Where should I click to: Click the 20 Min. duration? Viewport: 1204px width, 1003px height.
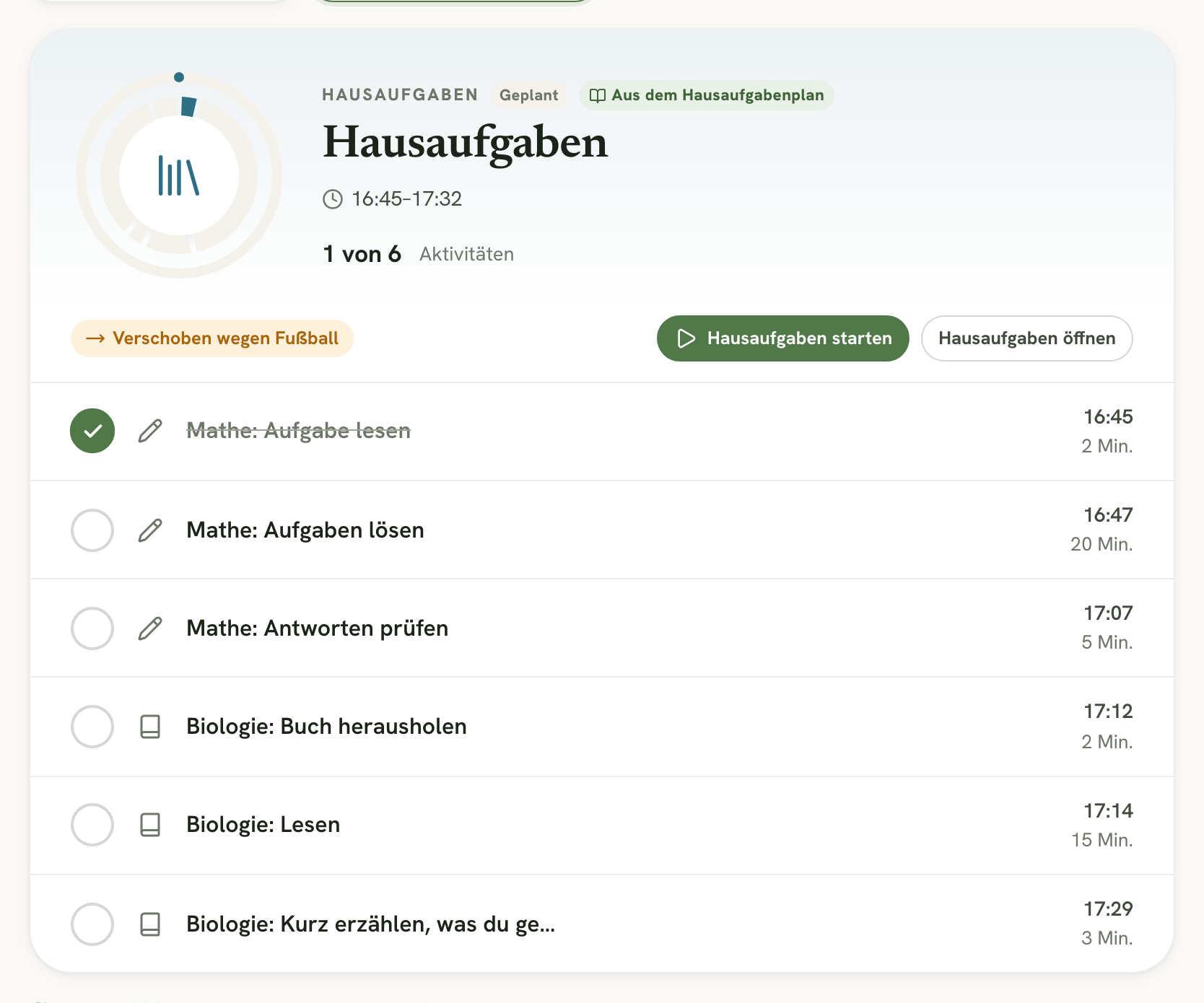[1102, 544]
